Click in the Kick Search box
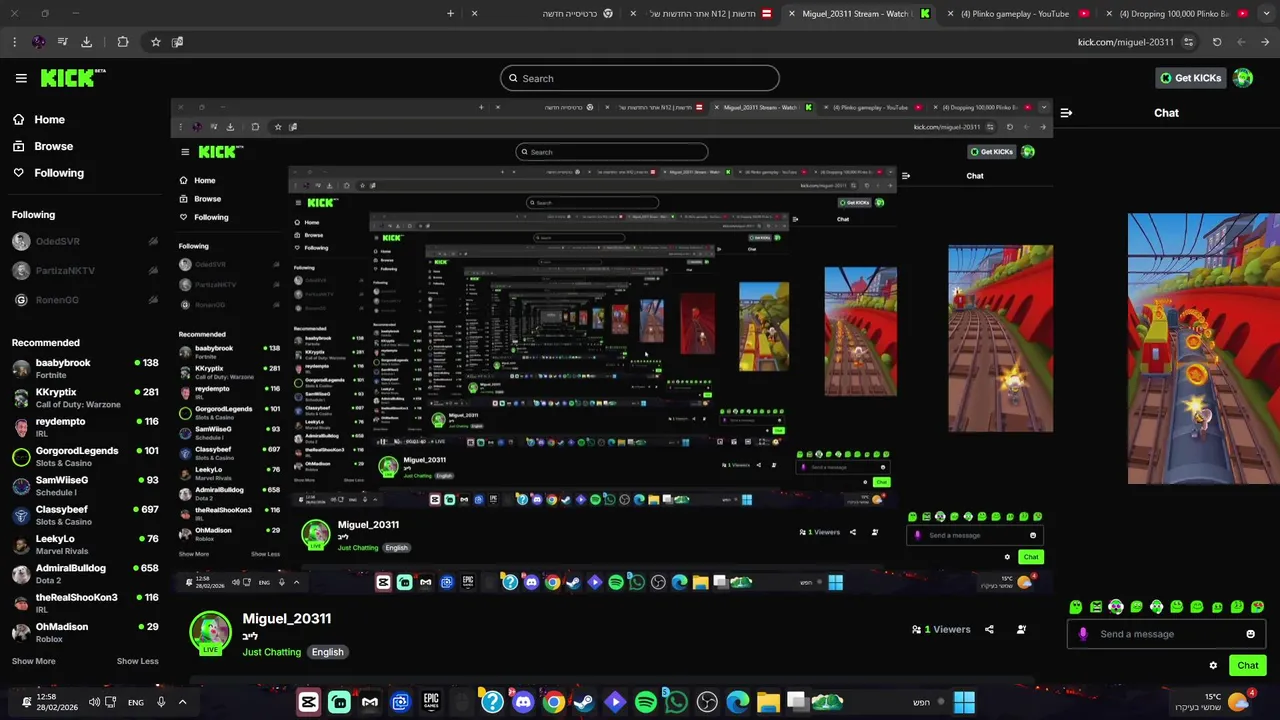The height and width of the screenshot is (720, 1280). 640,78
